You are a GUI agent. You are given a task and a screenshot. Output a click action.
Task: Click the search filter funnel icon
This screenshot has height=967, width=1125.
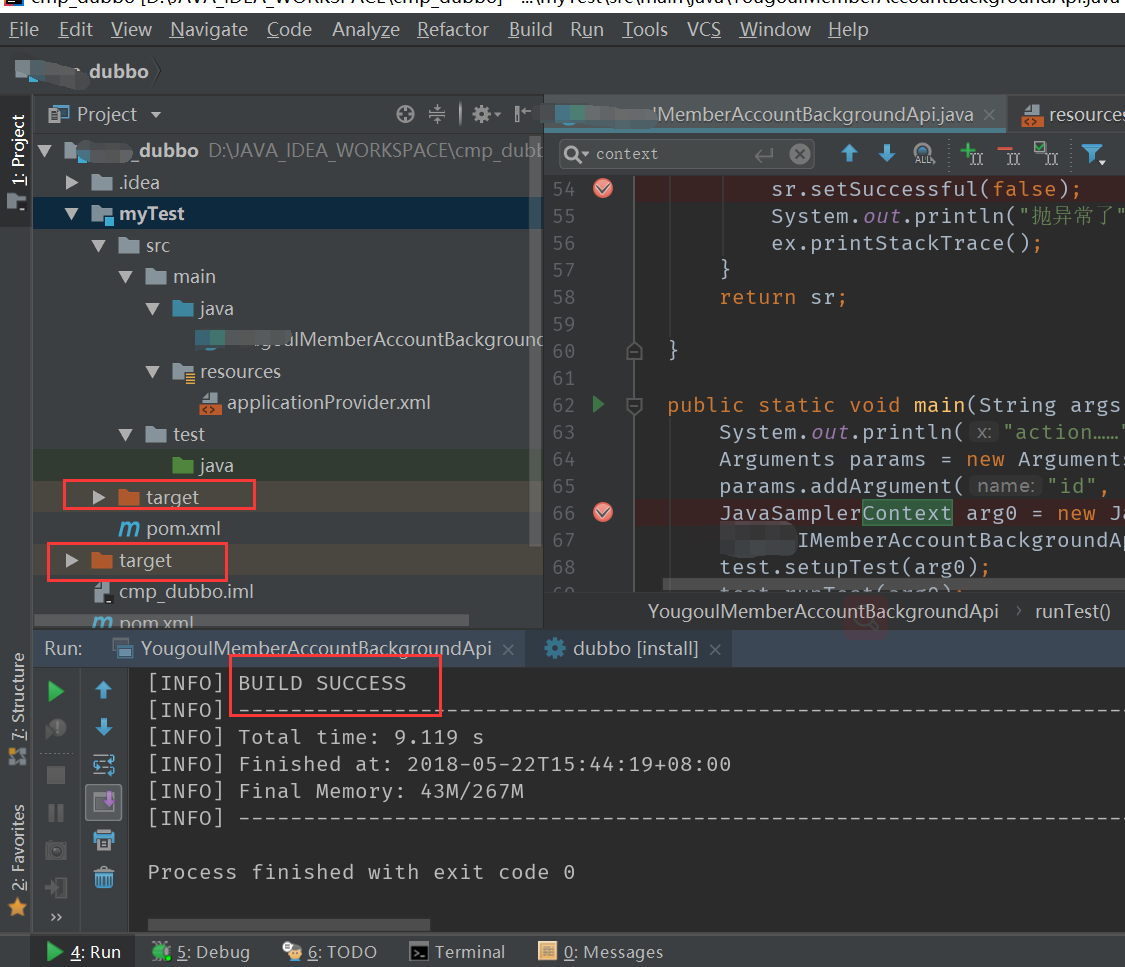point(1092,154)
